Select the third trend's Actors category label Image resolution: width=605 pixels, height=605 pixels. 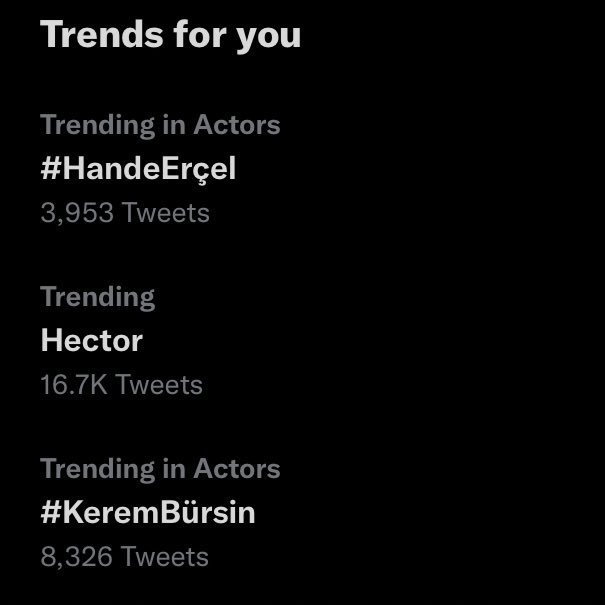pyautogui.click(x=160, y=469)
